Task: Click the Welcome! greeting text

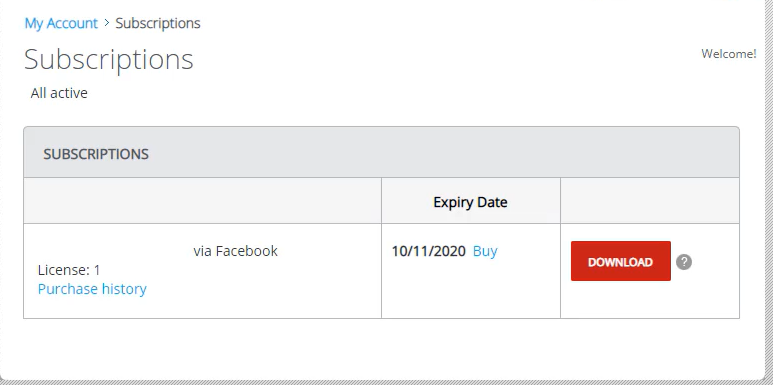Action: coord(729,54)
